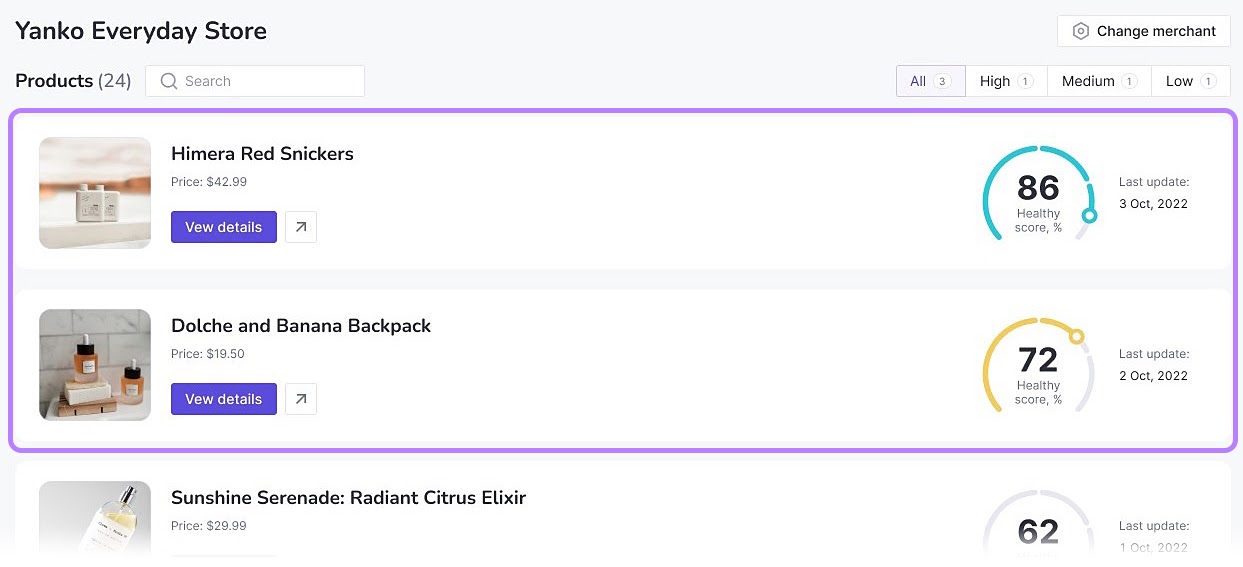Viewport: 1243px width, 567px height.
Task: Click the 72 healthy score gauge knob
Action: tap(1076, 336)
